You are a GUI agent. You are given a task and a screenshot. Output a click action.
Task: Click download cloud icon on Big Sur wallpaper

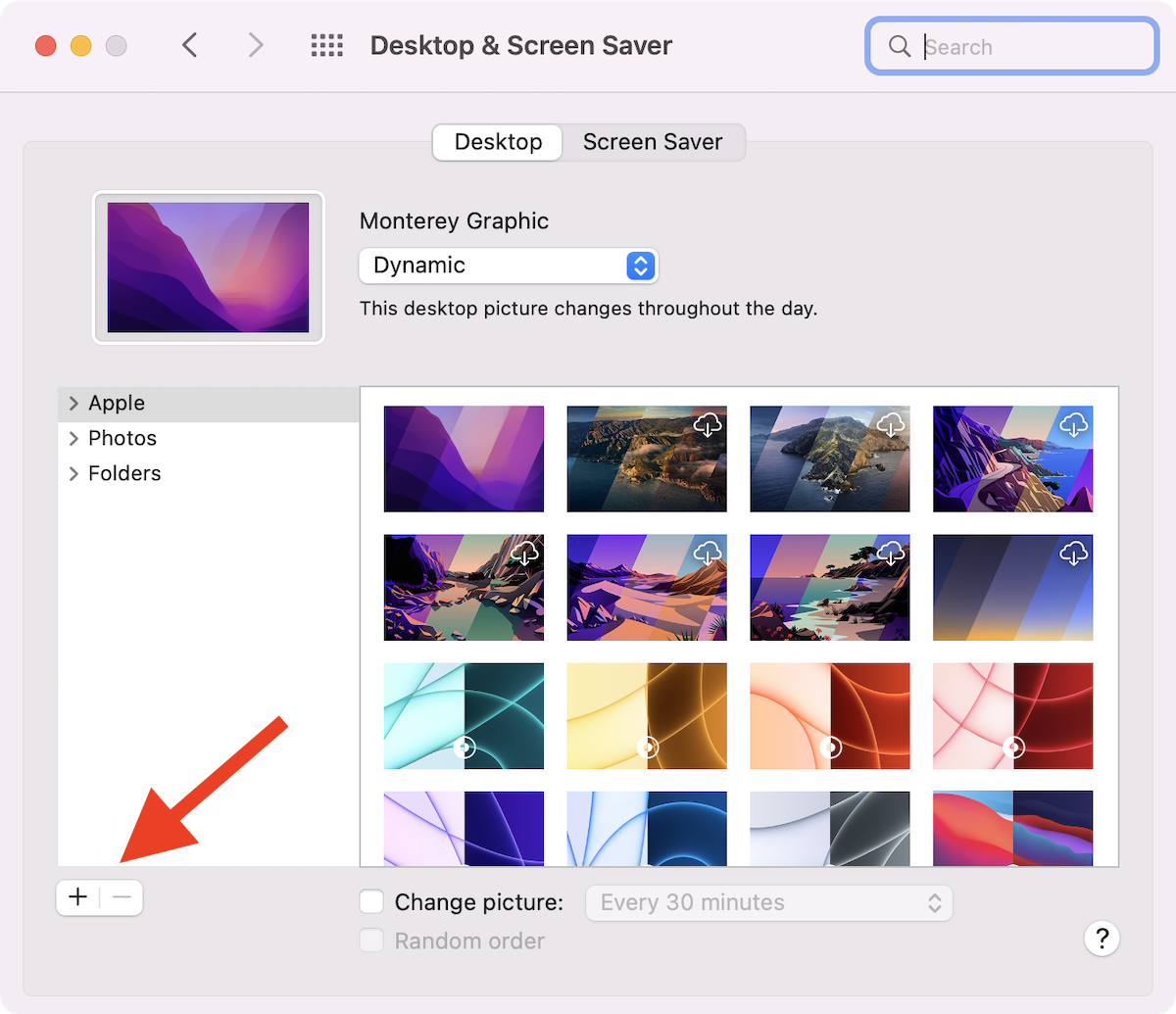(x=708, y=425)
